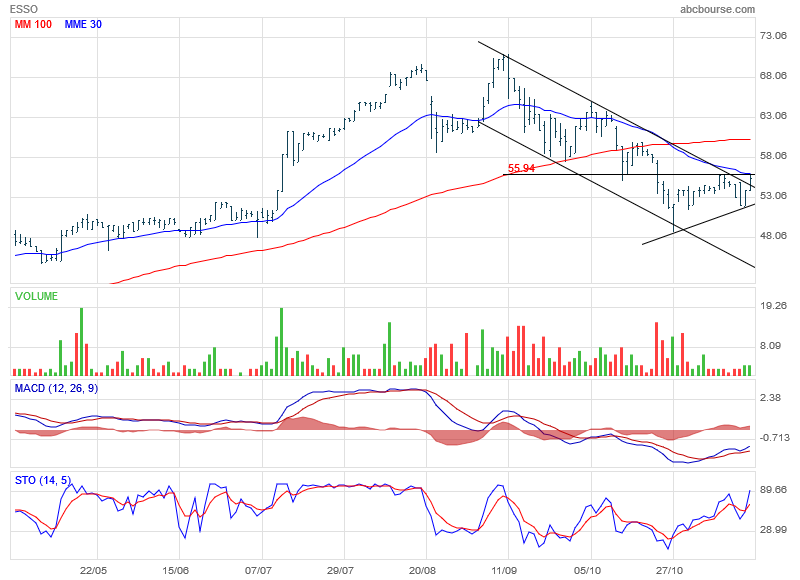The width and height of the screenshot is (800, 580).
Task: Click the MACD (12, 26, 9) label
Action: tap(56, 389)
